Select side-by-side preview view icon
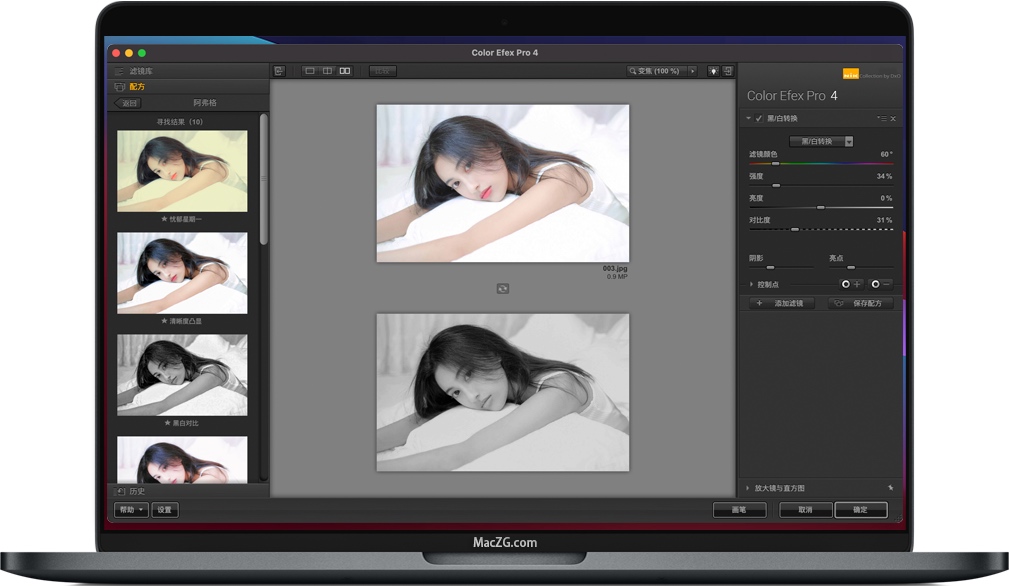The height and width of the screenshot is (586, 1009). coord(345,71)
